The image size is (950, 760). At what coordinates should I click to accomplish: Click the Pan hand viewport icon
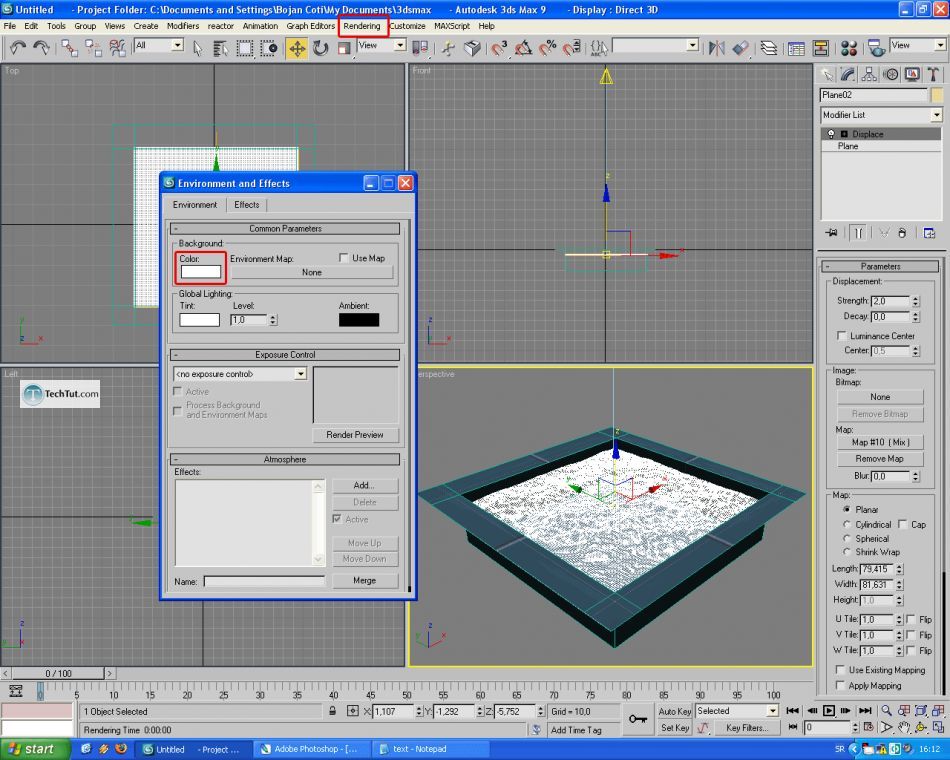coord(904,727)
